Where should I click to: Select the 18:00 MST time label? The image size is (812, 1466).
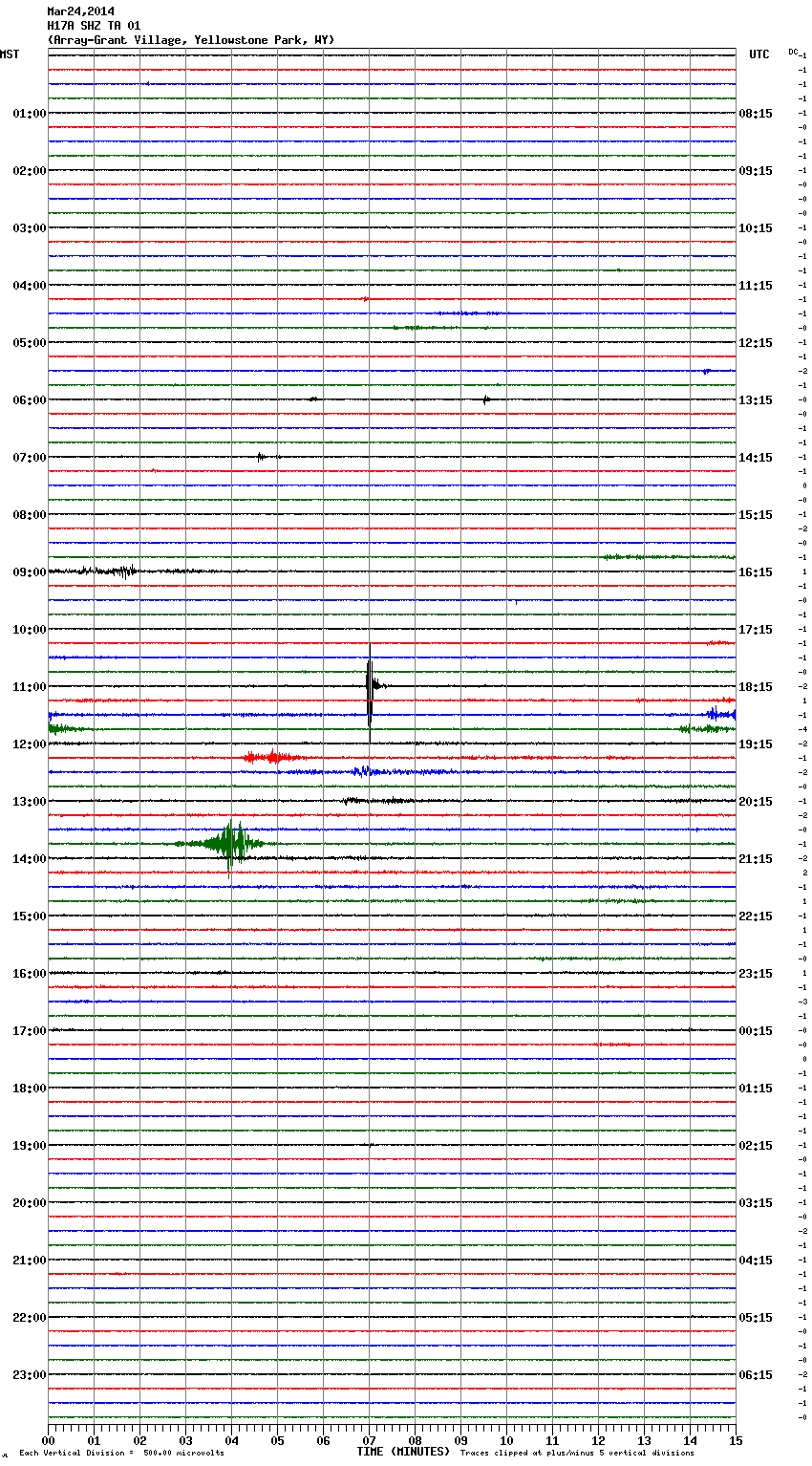30,1089
